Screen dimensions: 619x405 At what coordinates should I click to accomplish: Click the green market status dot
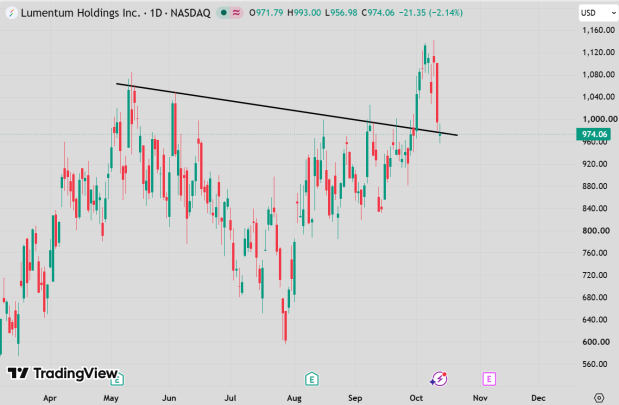224,13
